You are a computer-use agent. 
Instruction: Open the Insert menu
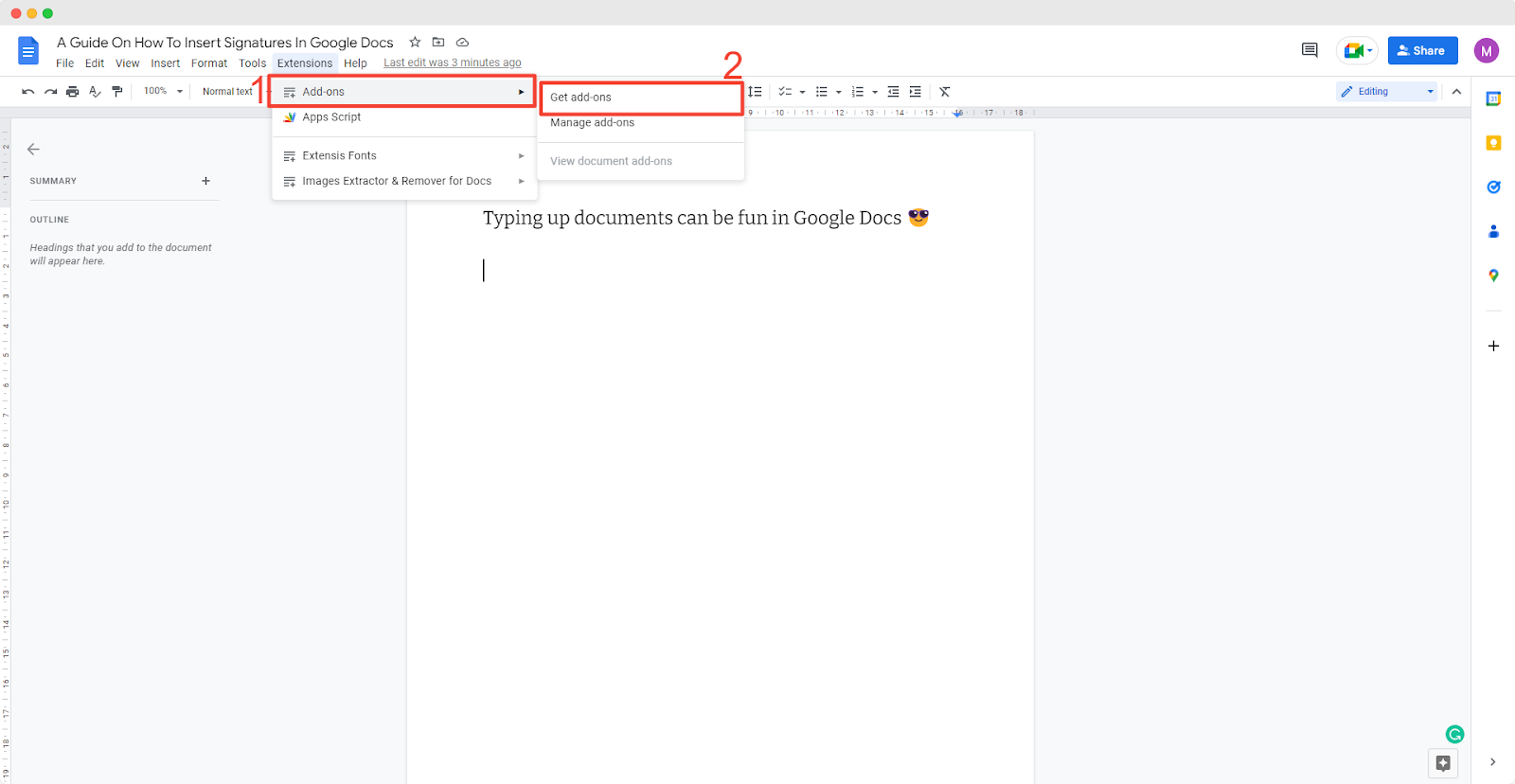point(166,63)
